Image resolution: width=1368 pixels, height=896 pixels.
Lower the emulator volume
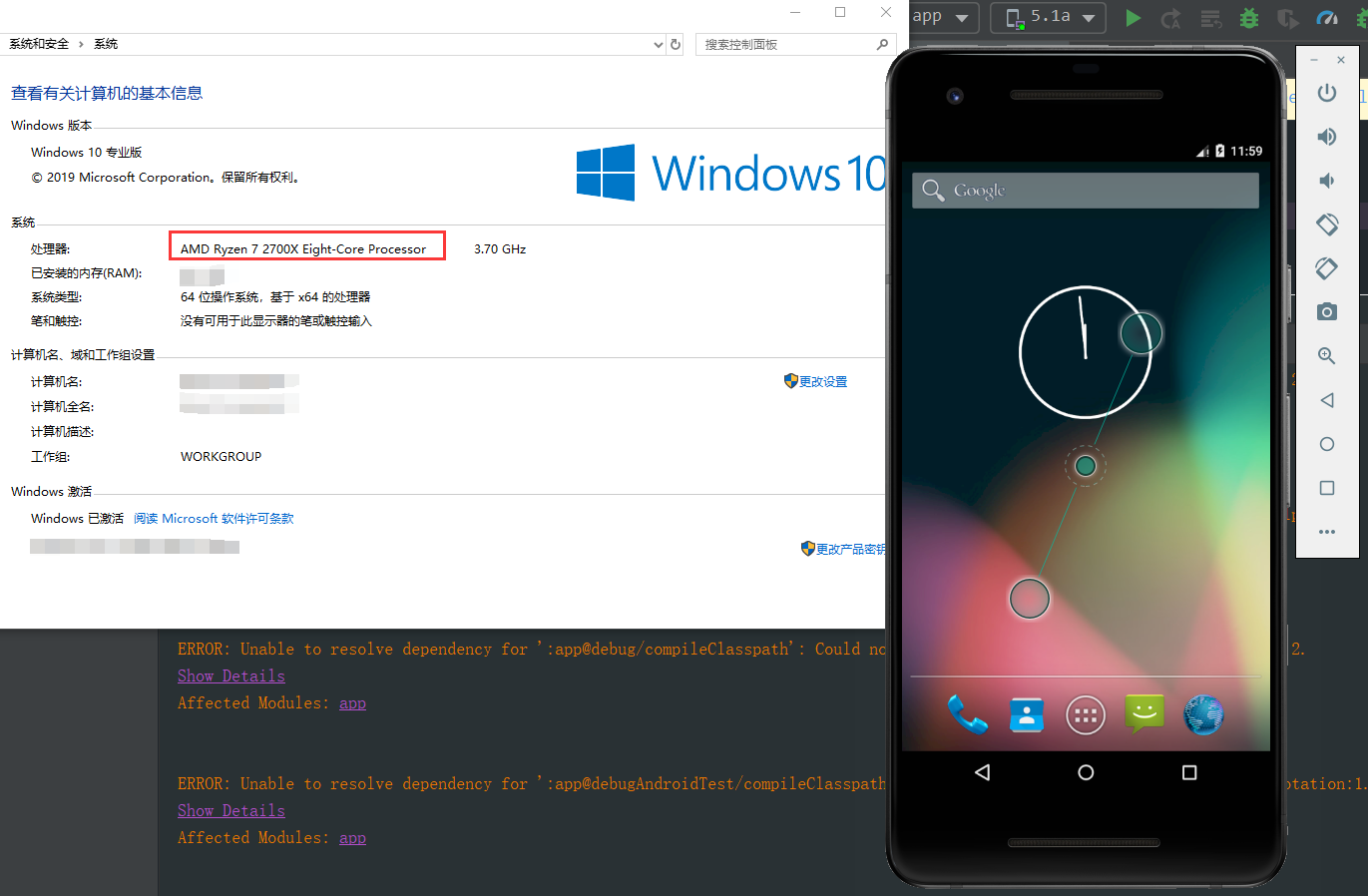point(1326,181)
